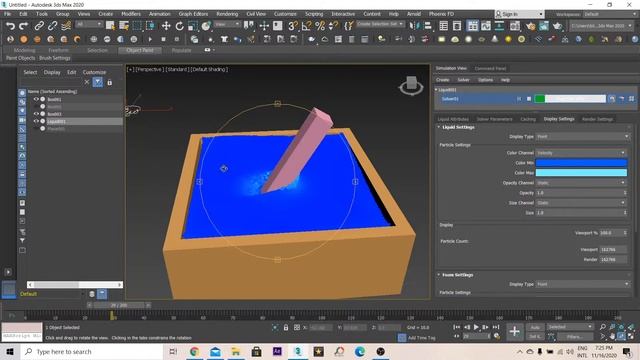Switch to the Solver Parameters tab
The height and width of the screenshot is (360, 640).
point(494,119)
